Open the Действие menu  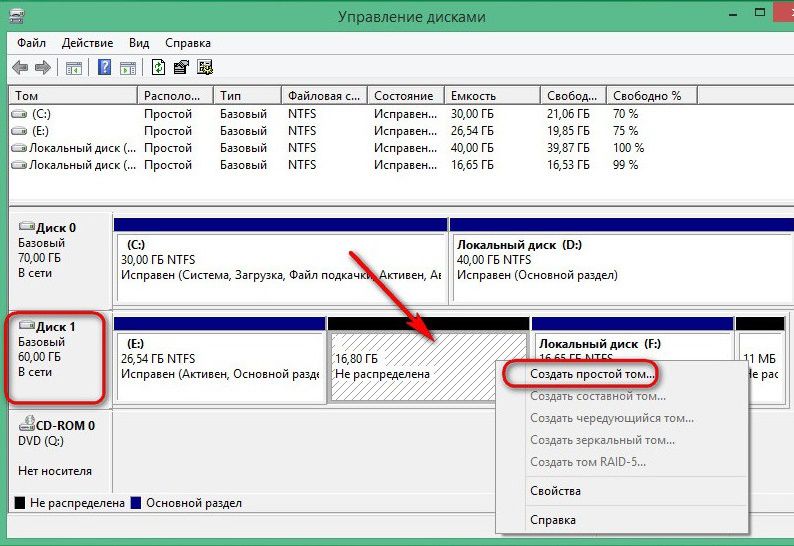(x=88, y=43)
